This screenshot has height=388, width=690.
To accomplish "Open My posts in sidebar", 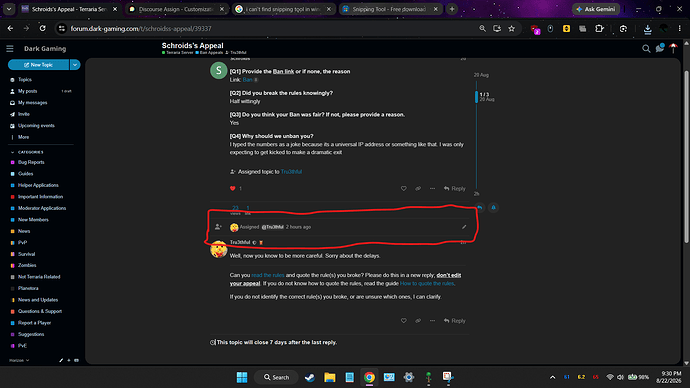I will (x=28, y=91).
